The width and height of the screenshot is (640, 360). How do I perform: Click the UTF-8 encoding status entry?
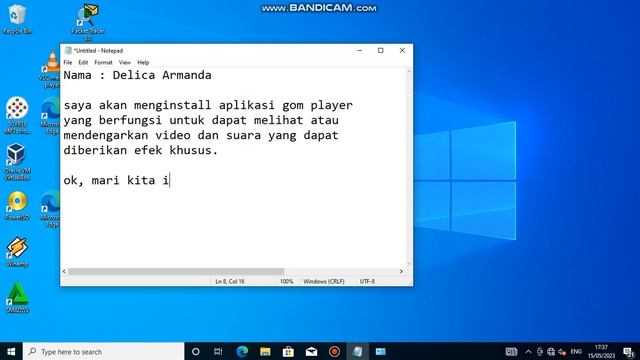367,281
